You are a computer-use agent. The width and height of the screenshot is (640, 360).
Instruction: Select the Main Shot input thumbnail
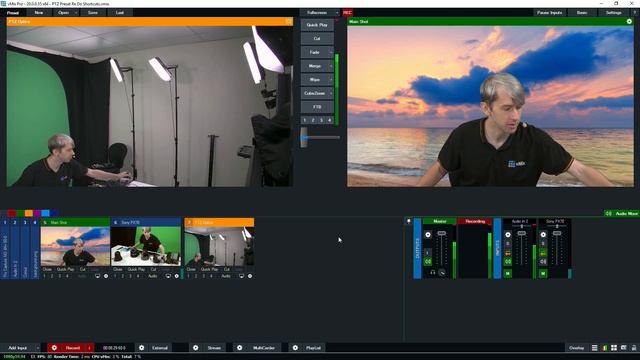pyautogui.click(x=75, y=247)
